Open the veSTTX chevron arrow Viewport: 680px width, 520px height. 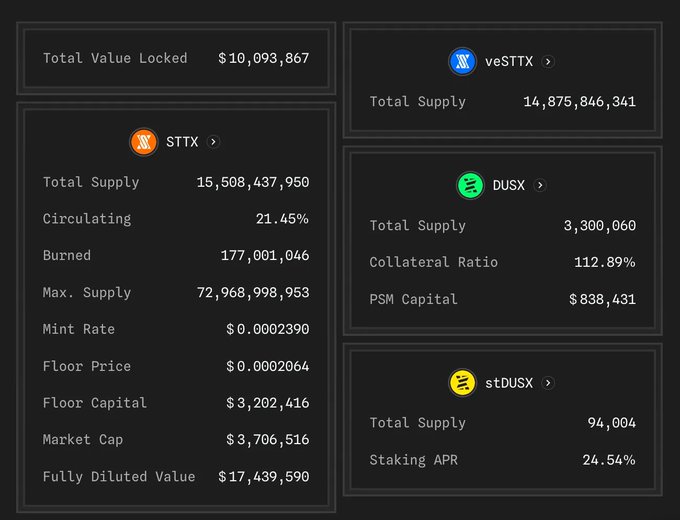[x=548, y=61]
